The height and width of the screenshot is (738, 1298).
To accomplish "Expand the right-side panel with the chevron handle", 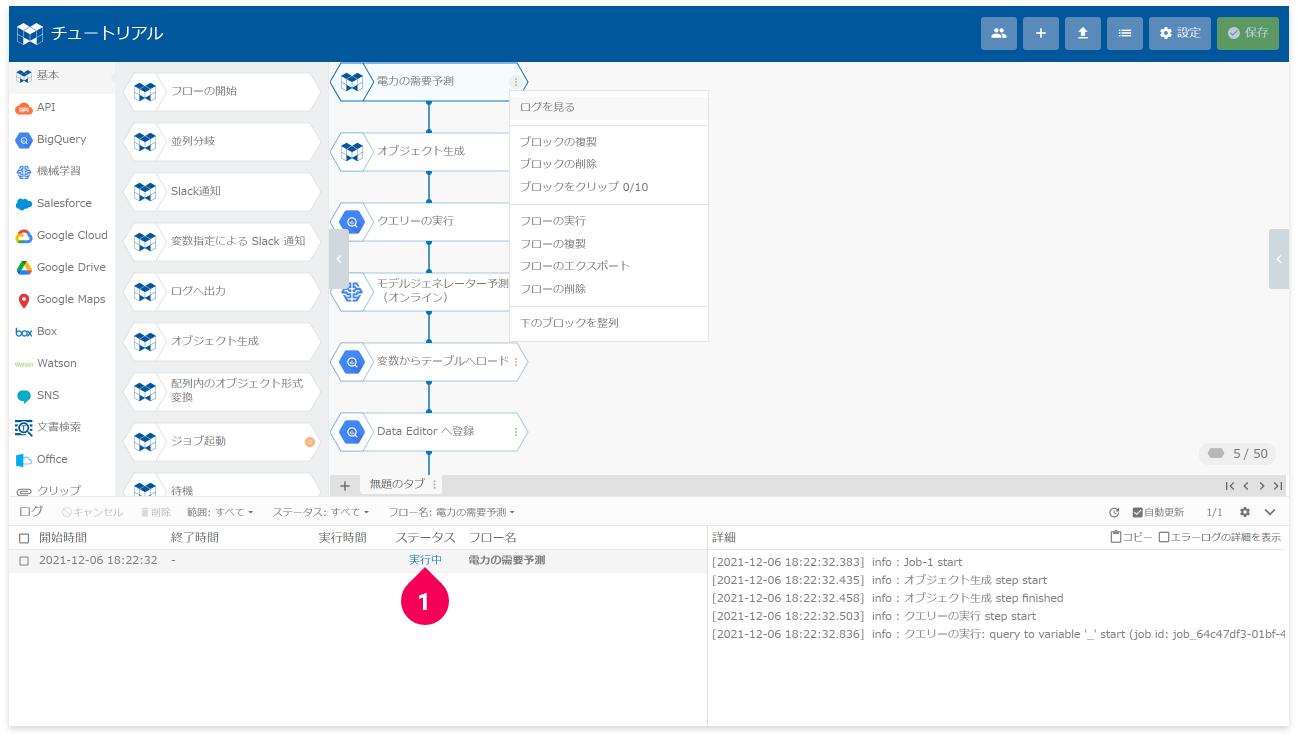I will pos(1279,259).
